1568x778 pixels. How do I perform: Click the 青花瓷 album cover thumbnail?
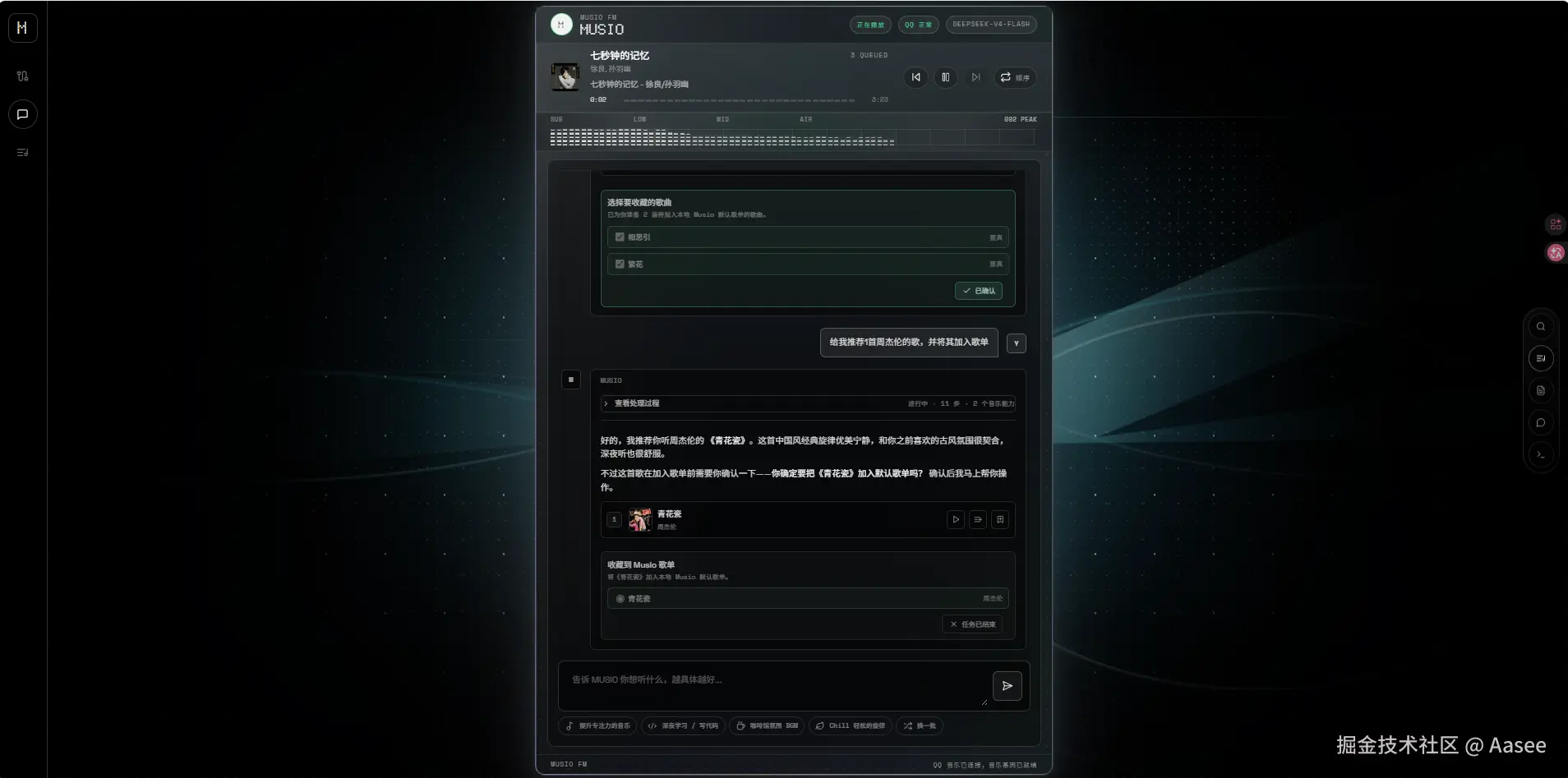pyautogui.click(x=640, y=520)
